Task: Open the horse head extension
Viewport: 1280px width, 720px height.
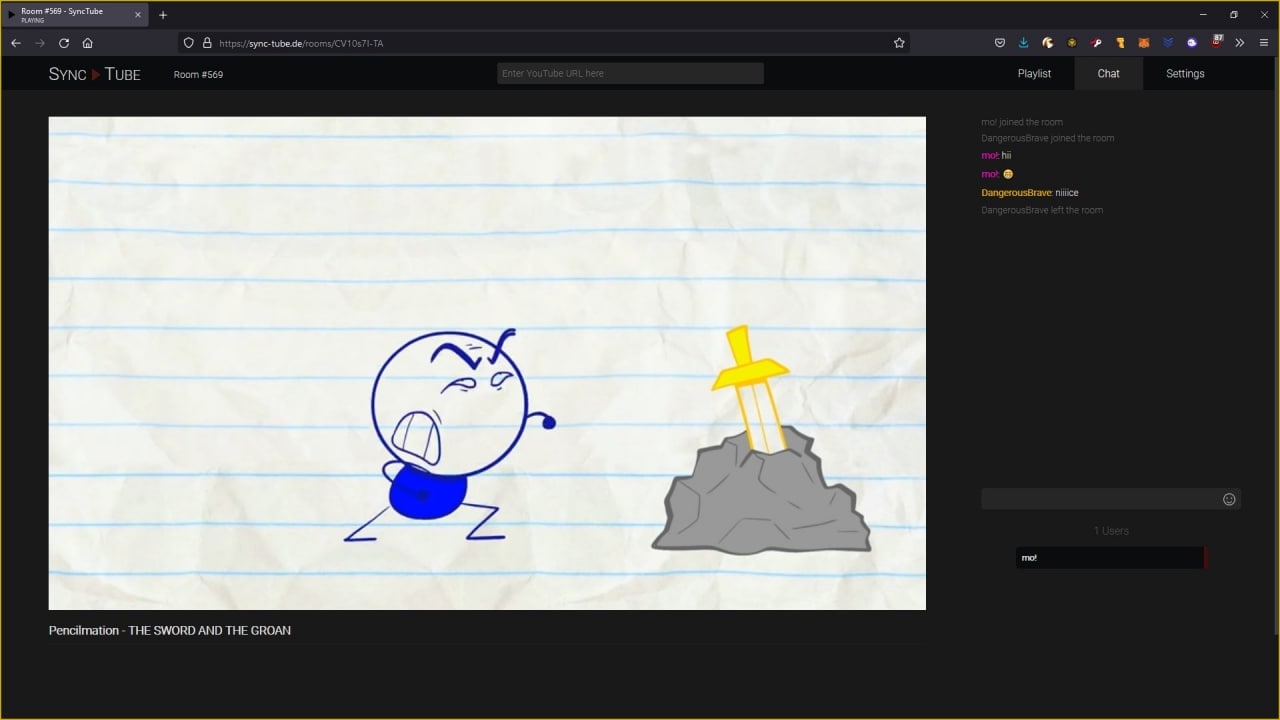Action: click(1048, 43)
